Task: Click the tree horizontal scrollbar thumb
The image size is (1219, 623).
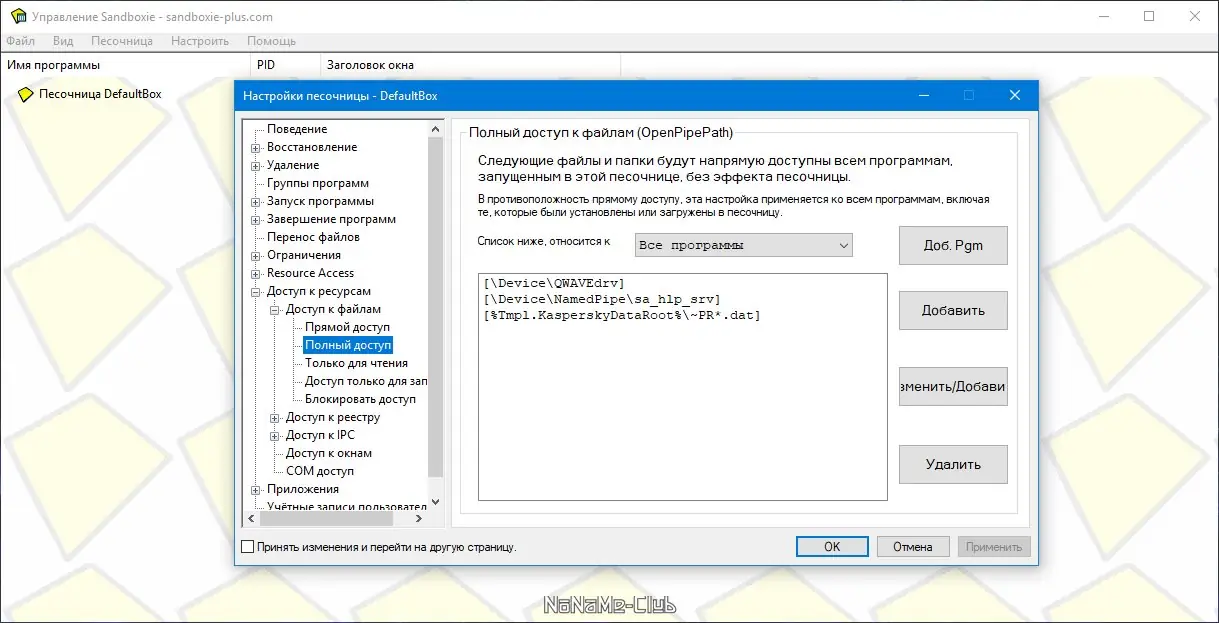Action: 327,519
